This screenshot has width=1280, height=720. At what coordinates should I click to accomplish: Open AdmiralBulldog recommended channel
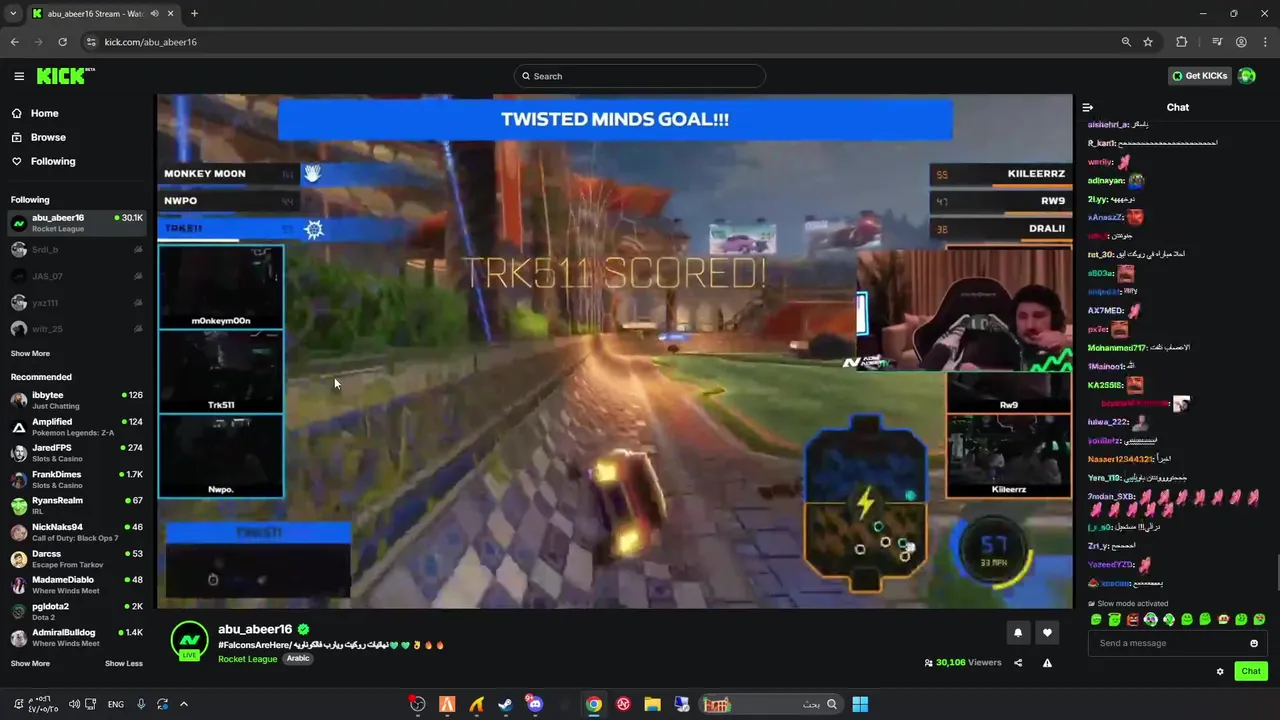(77, 637)
